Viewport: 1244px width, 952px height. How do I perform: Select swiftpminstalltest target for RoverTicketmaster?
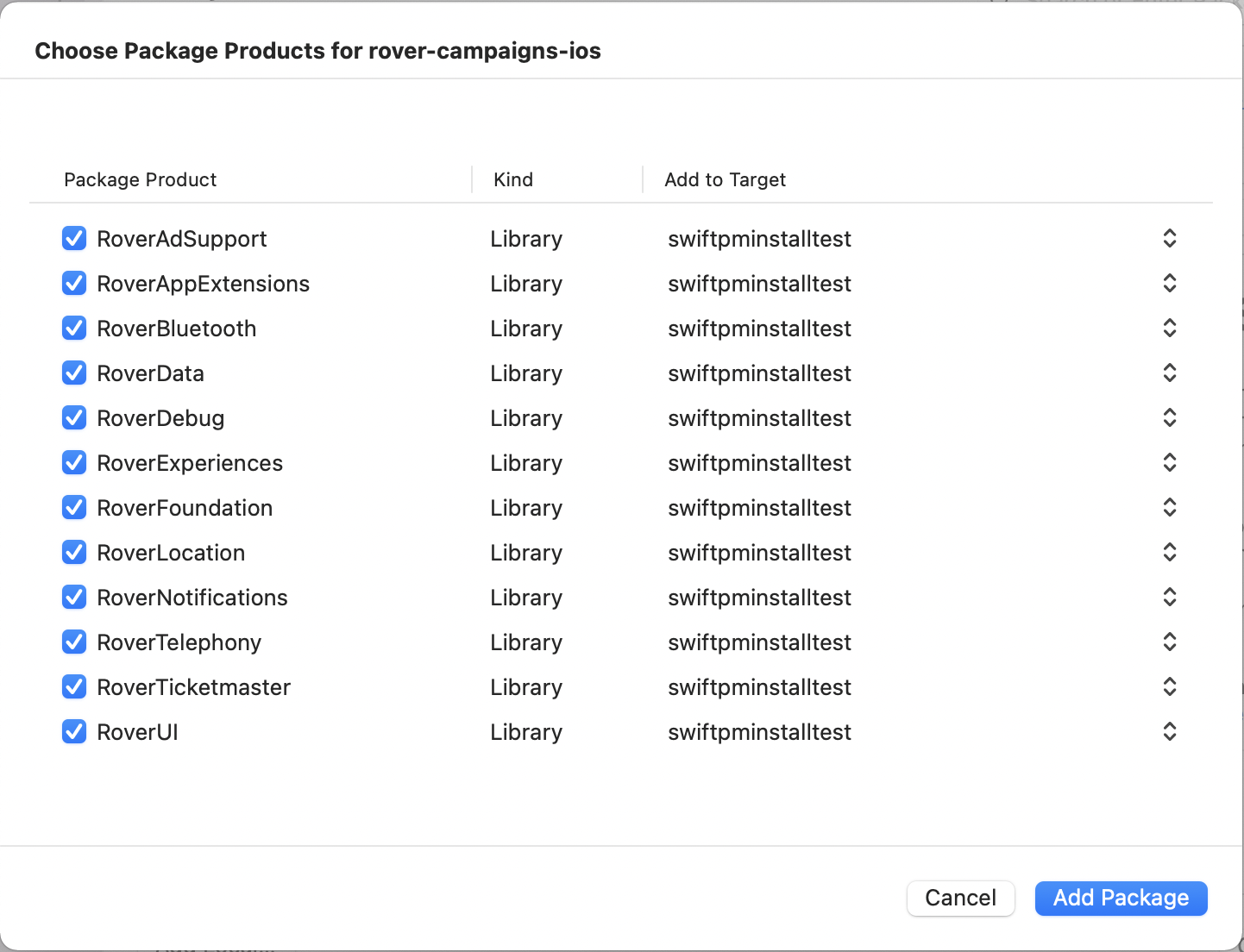(x=759, y=687)
